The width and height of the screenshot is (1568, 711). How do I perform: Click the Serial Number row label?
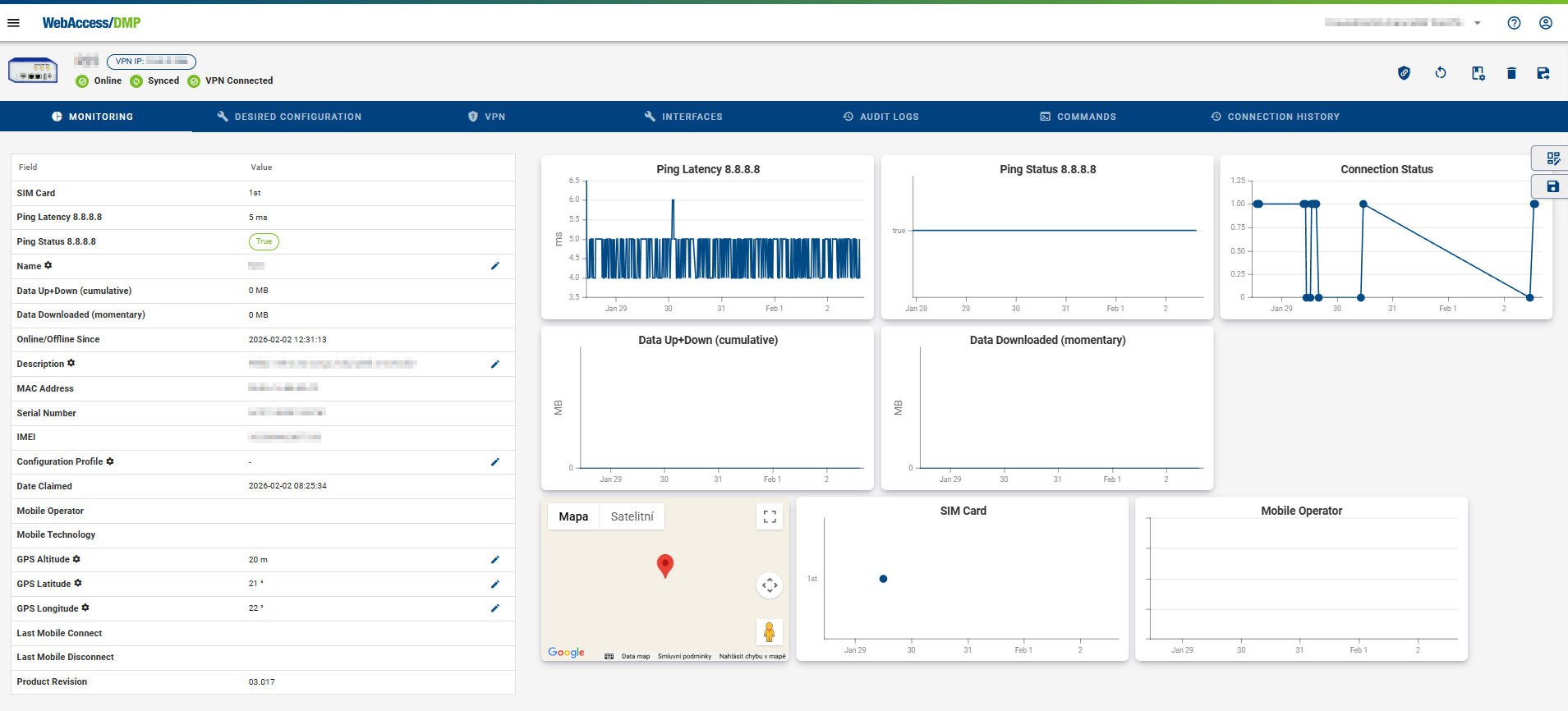[x=47, y=413]
